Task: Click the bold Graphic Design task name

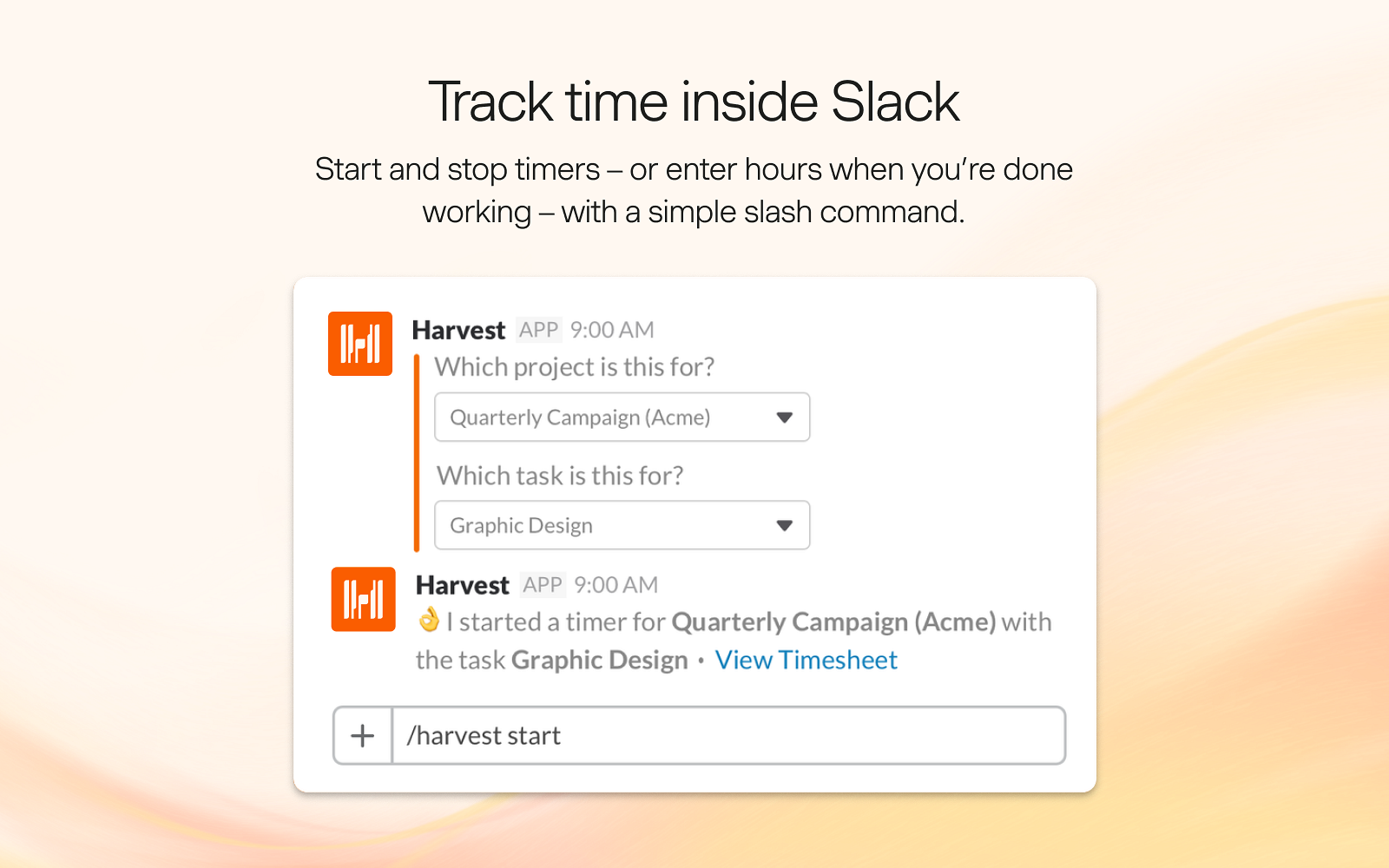Action: 598,660
